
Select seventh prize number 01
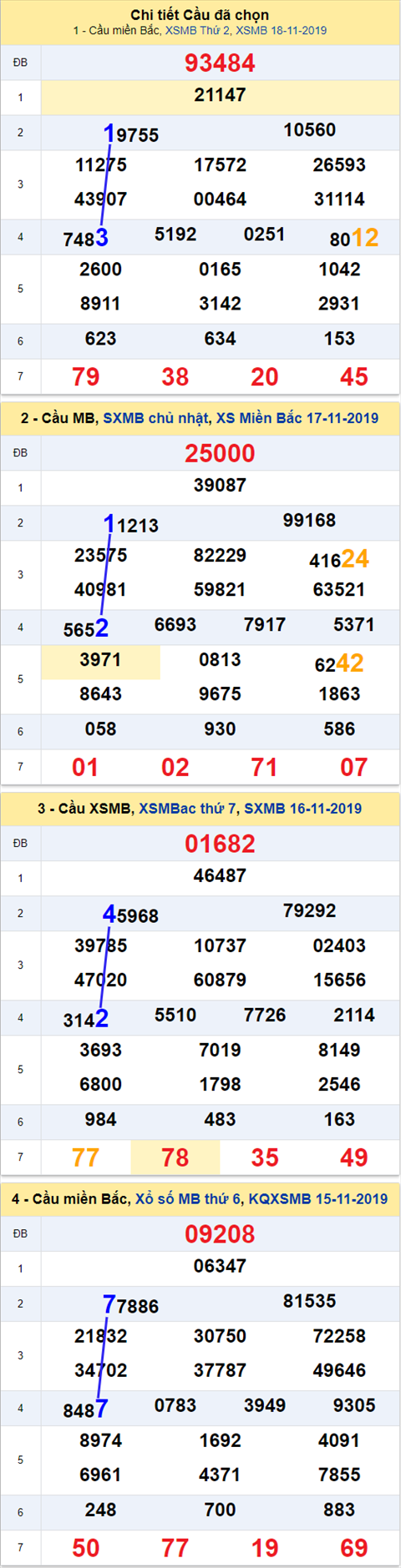[x=86, y=768]
